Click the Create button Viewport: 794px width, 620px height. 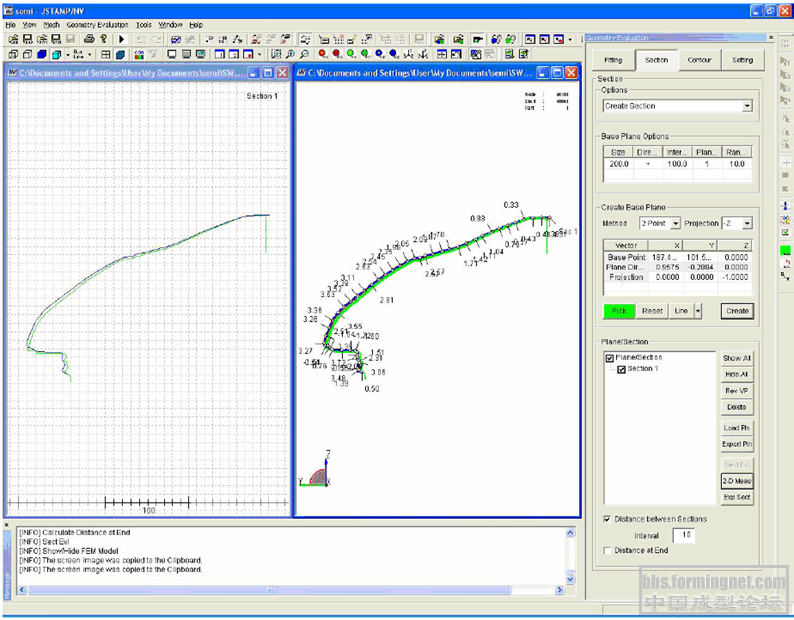tap(737, 311)
